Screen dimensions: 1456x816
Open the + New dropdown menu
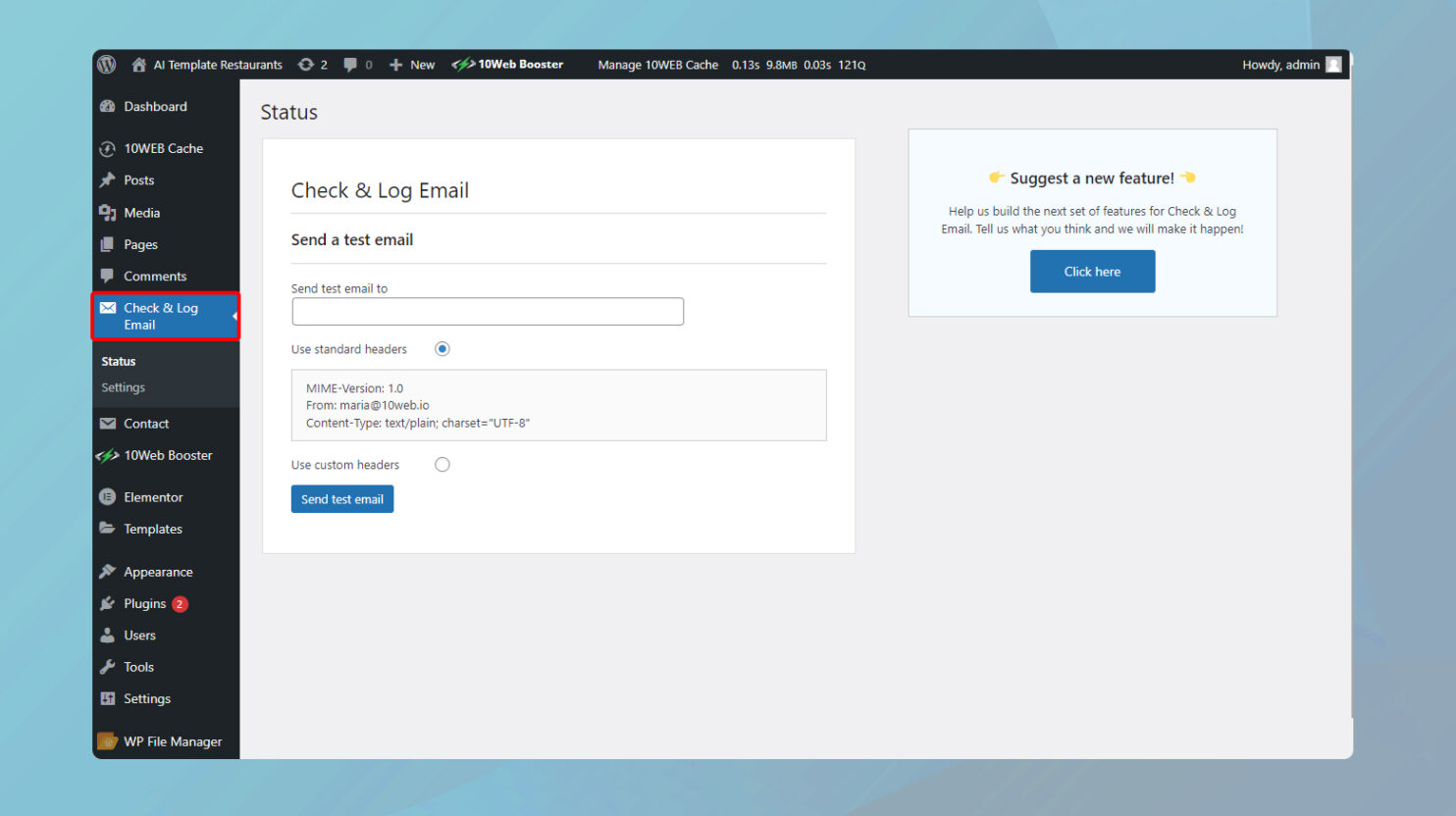point(411,65)
